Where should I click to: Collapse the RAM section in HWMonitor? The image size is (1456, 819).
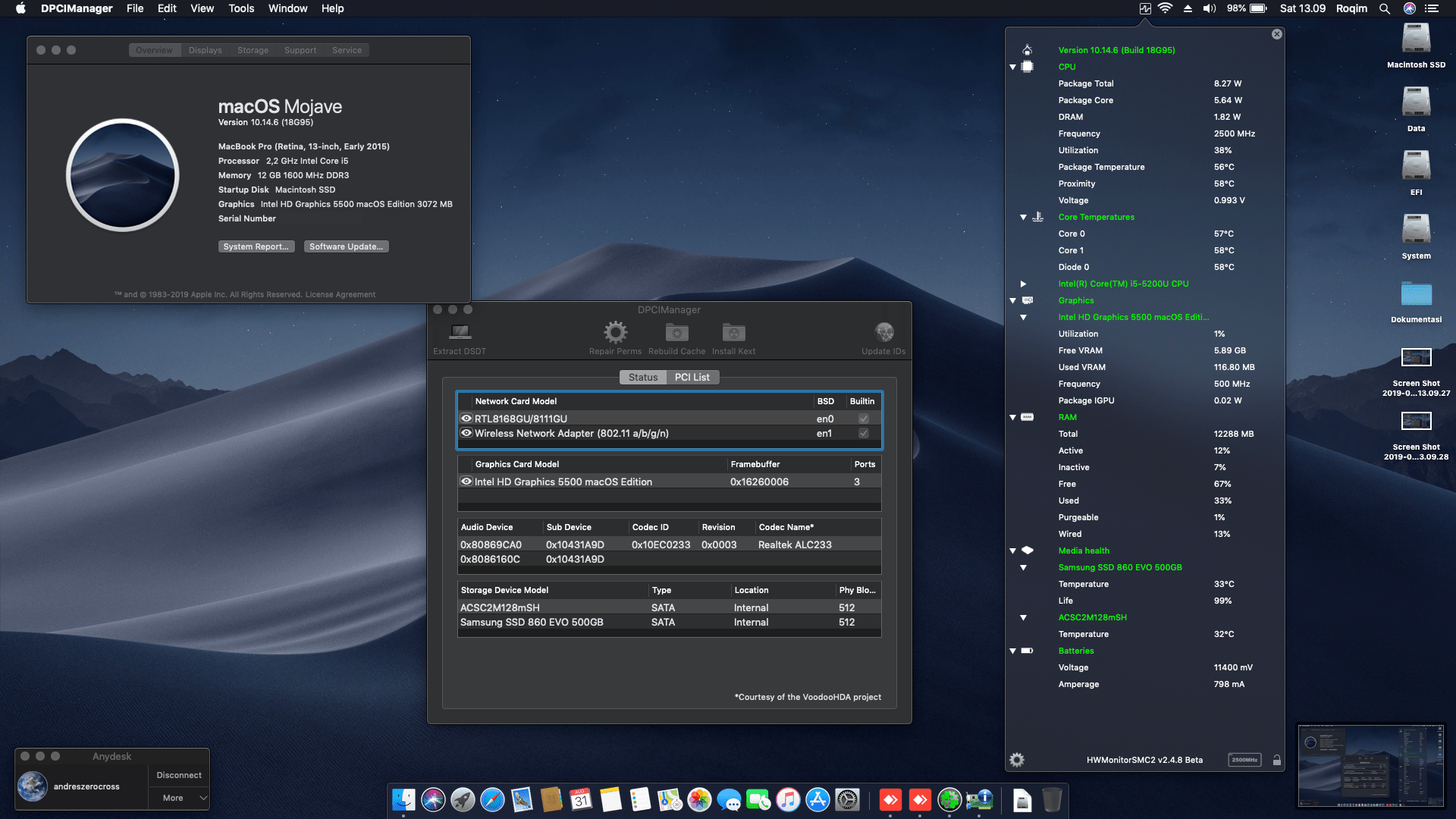[x=1012, y=417]
